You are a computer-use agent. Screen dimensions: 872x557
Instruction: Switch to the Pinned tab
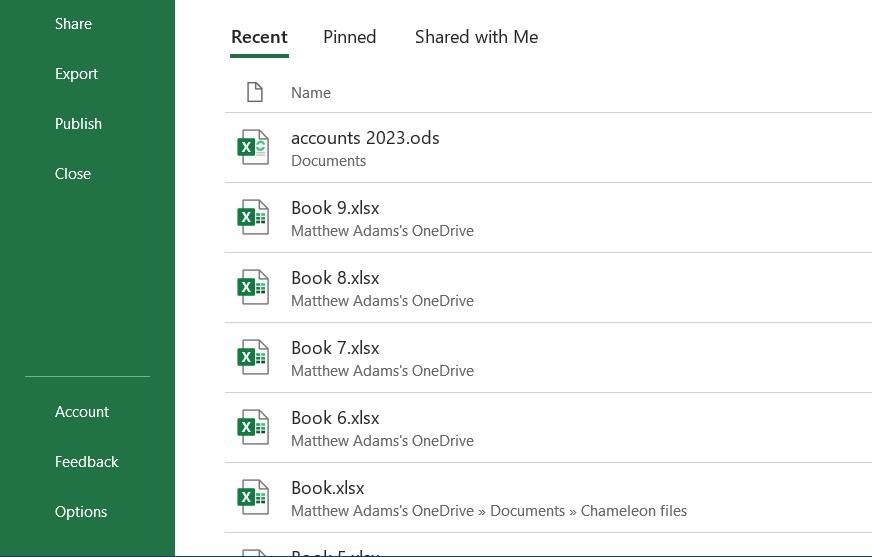click(x=349, y=37)
